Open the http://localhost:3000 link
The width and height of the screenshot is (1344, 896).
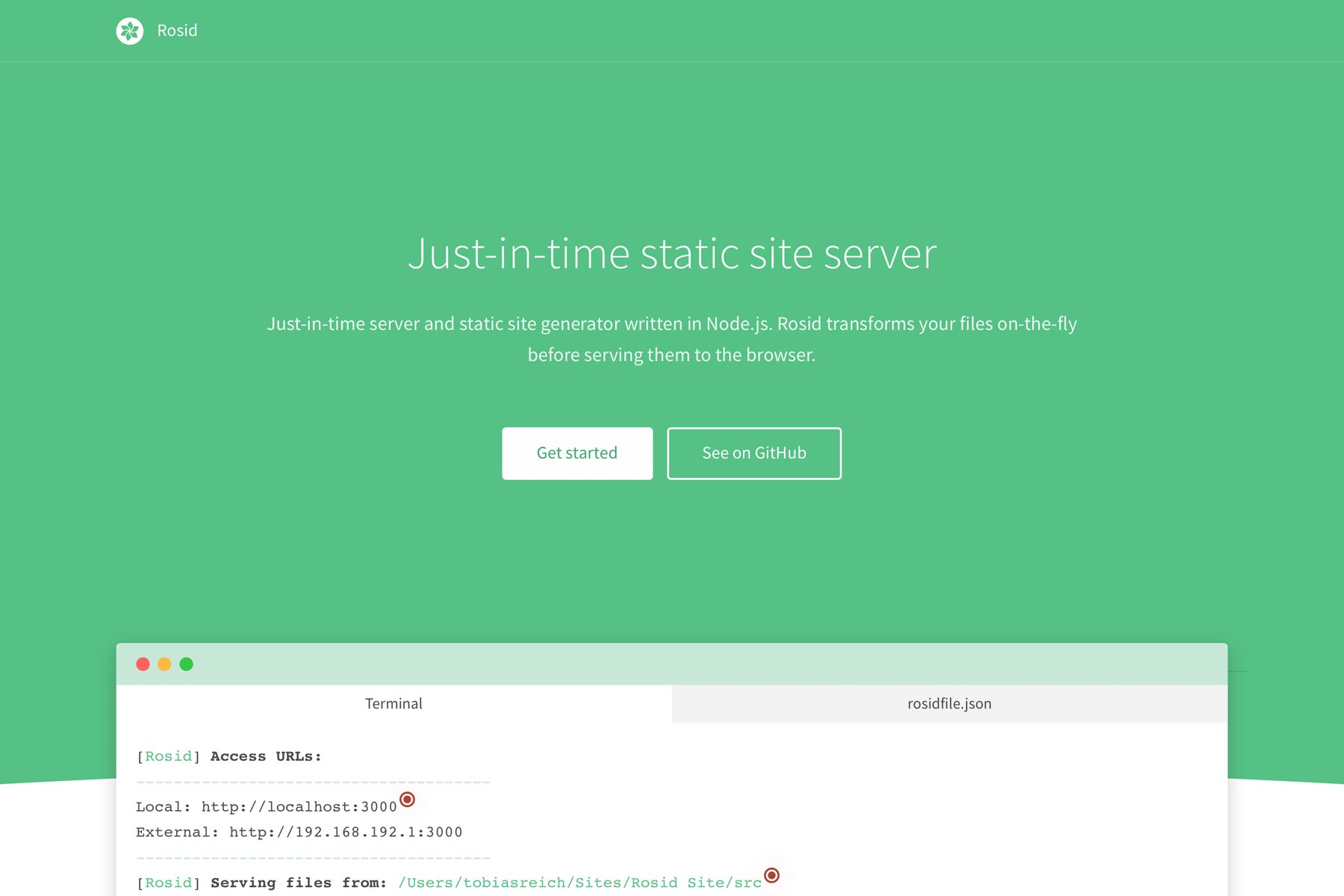coord(297,806)
